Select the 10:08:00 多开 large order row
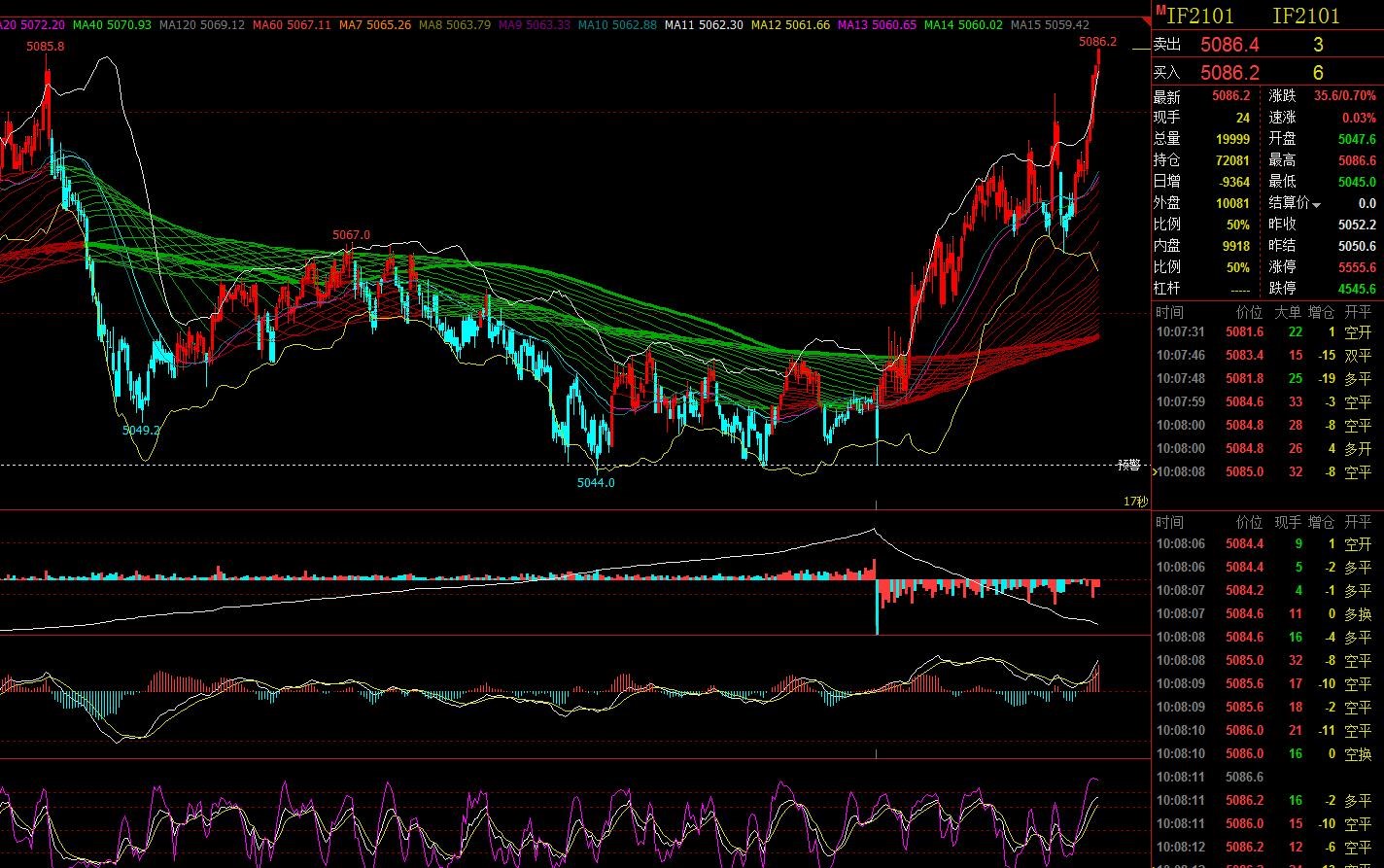Image resolution: width=1384 pixels, height=868 pixels. point(1265,448)
